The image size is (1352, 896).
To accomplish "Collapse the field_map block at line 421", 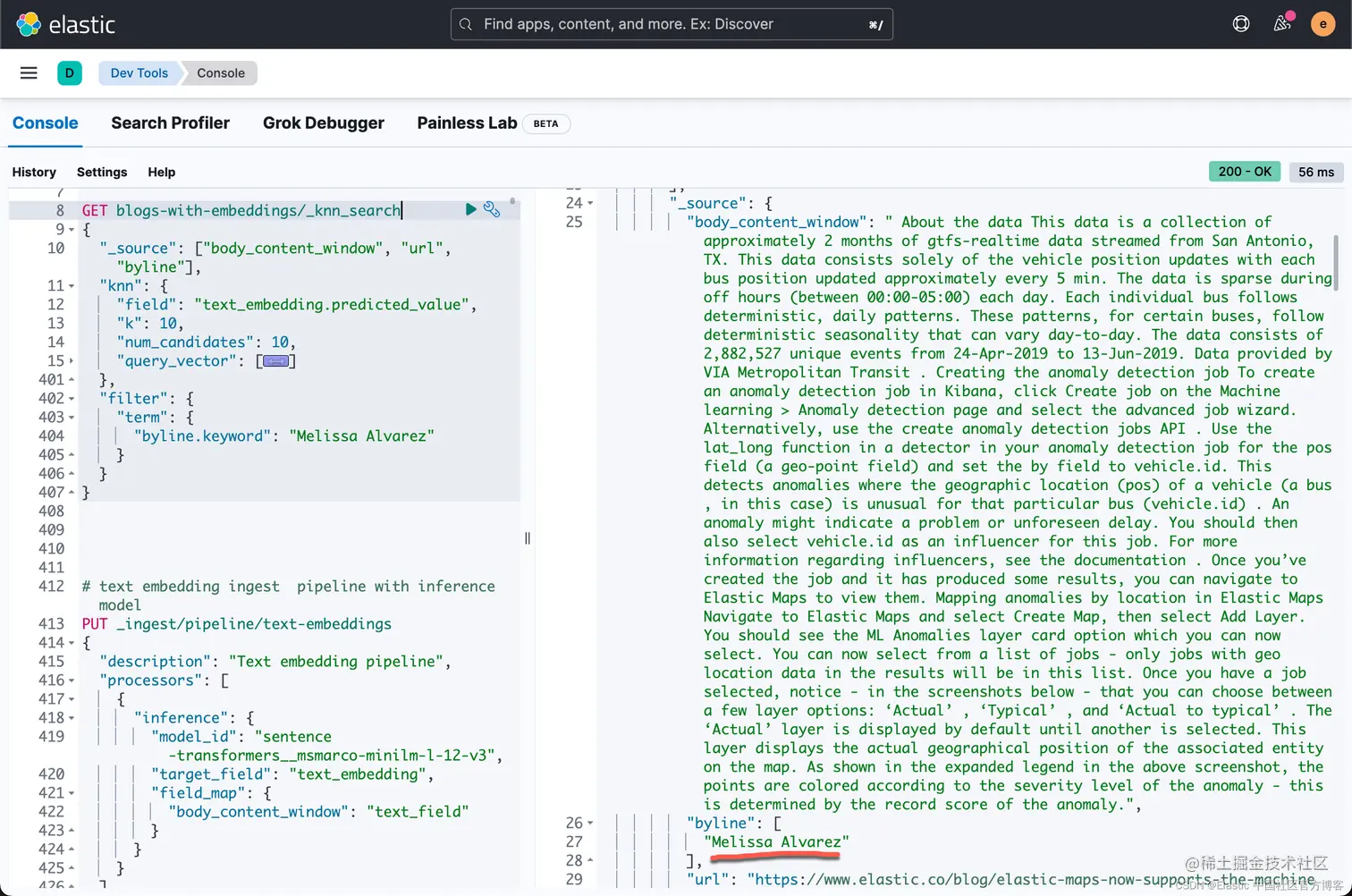I will (x=72, y=793).
